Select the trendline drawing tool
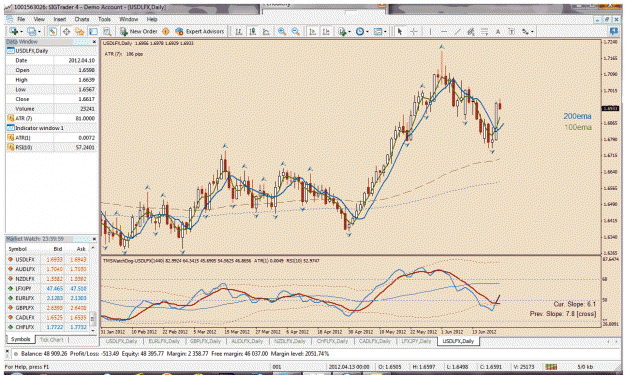The width and height of the screenshot is (625, 375). tap(457, 31)
